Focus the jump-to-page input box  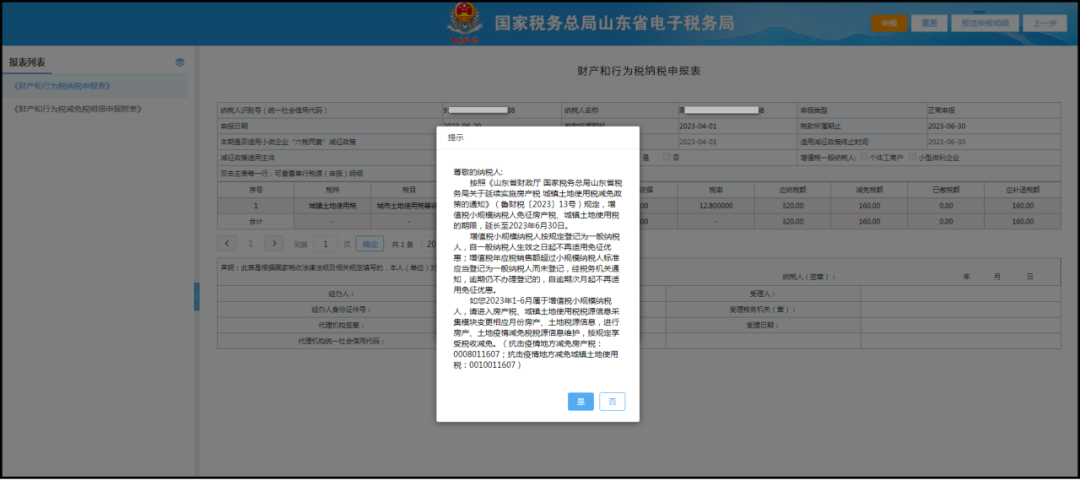[x=325, y=244]
